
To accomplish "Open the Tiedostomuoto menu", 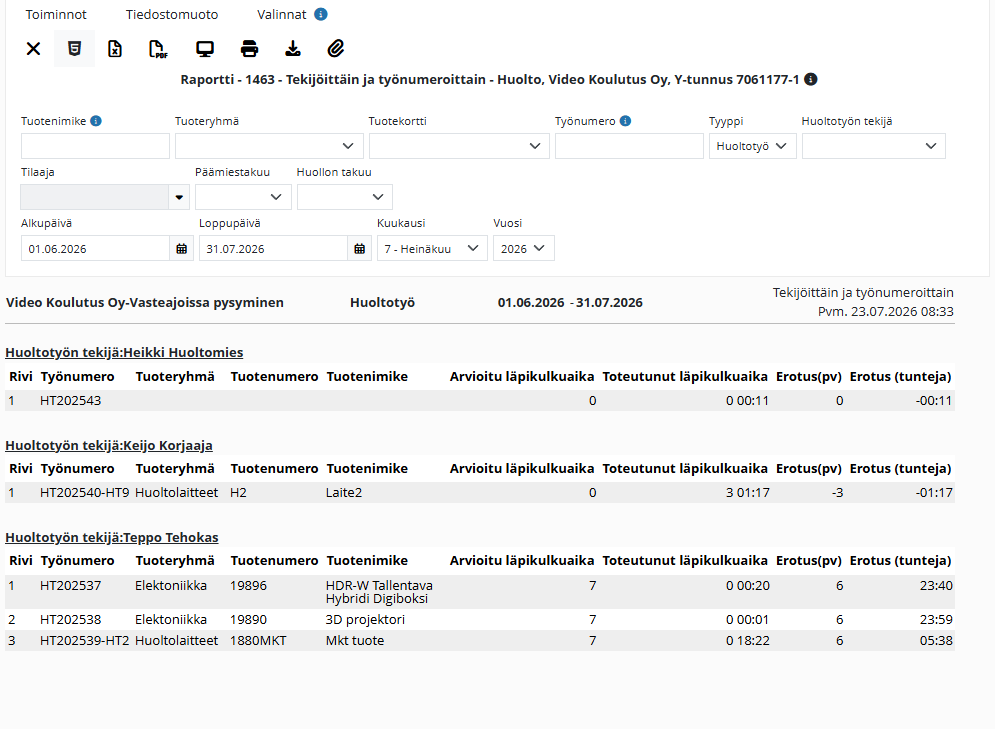I will tap(172, 15).
